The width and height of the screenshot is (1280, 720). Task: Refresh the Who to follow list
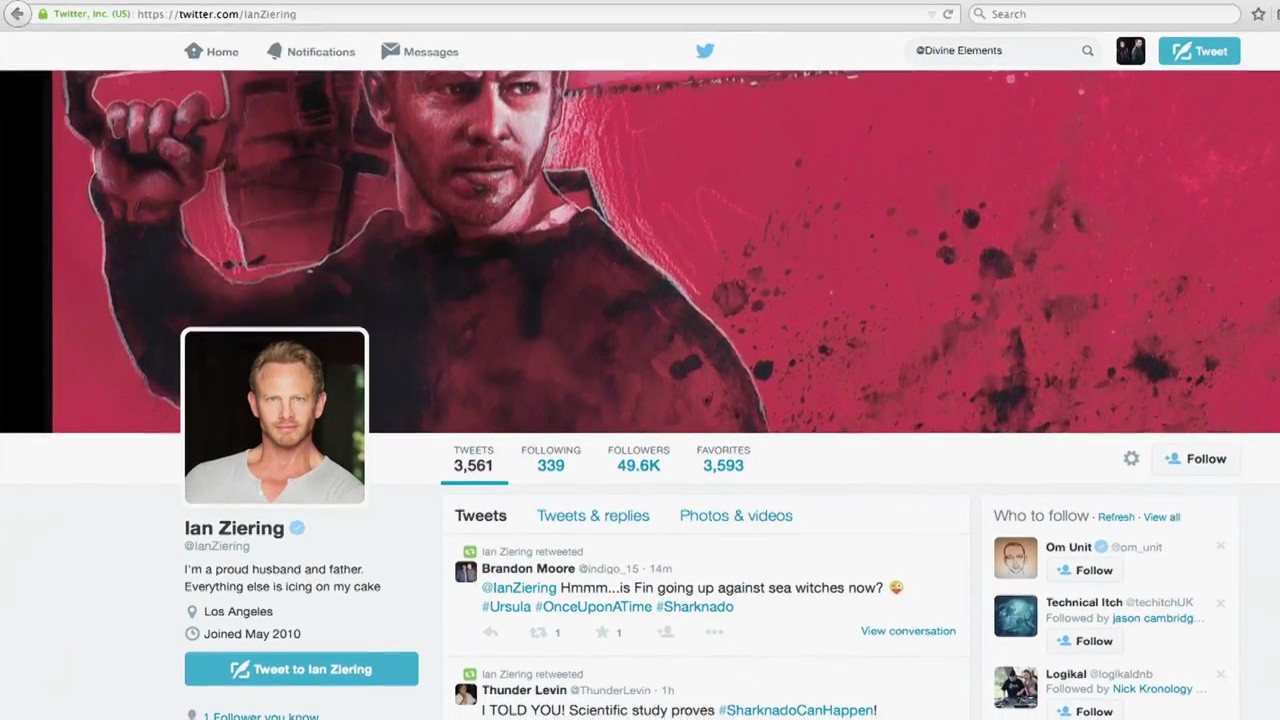(x=1116, y=517)
